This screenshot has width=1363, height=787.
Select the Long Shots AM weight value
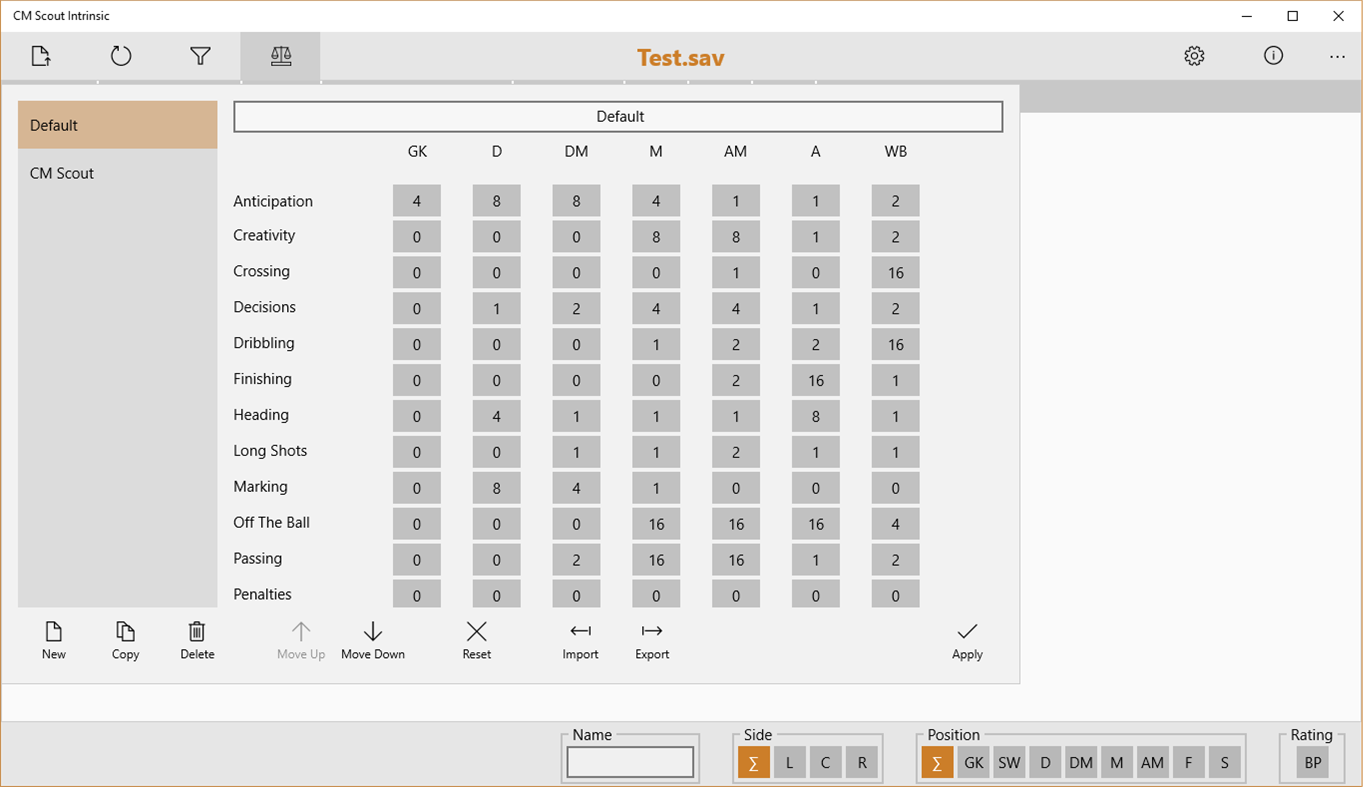pos(736,453)
